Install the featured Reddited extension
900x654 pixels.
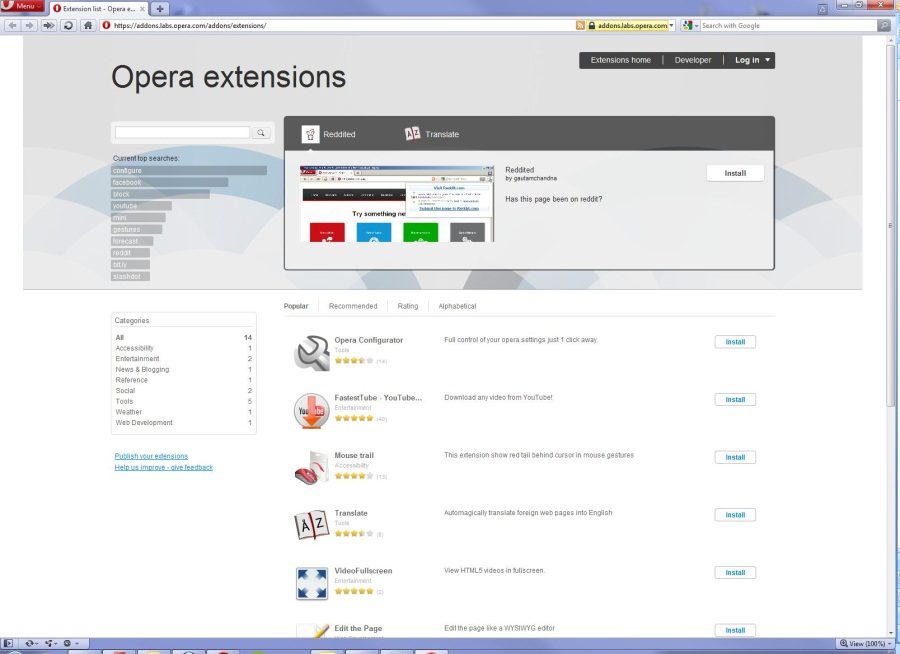[x=734, y=173]
